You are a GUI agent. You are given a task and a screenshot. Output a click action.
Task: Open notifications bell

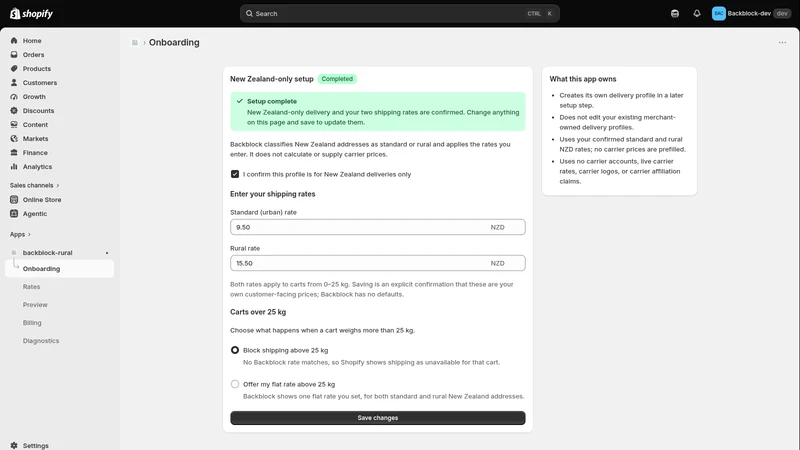696,14
